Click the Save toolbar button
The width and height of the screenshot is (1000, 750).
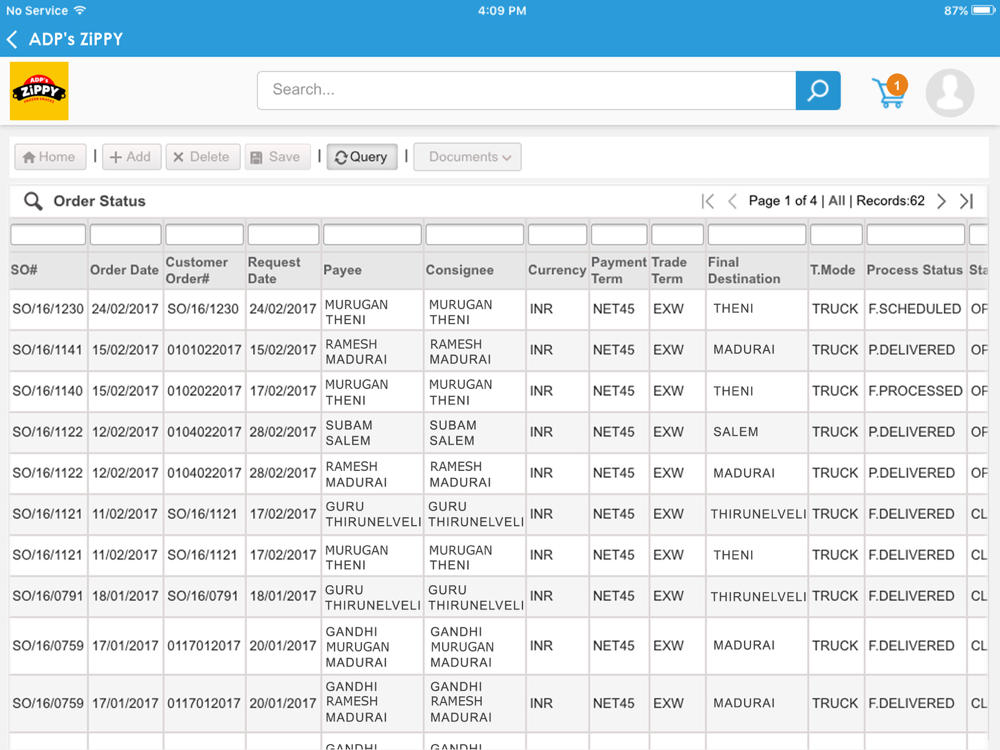click(277, 157)
